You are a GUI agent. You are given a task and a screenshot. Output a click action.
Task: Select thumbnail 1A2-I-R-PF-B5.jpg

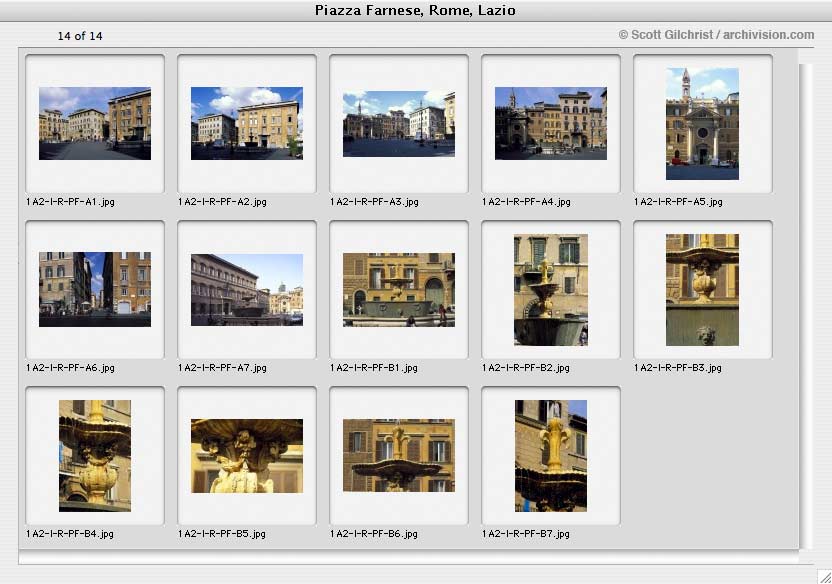coord(247,456)
